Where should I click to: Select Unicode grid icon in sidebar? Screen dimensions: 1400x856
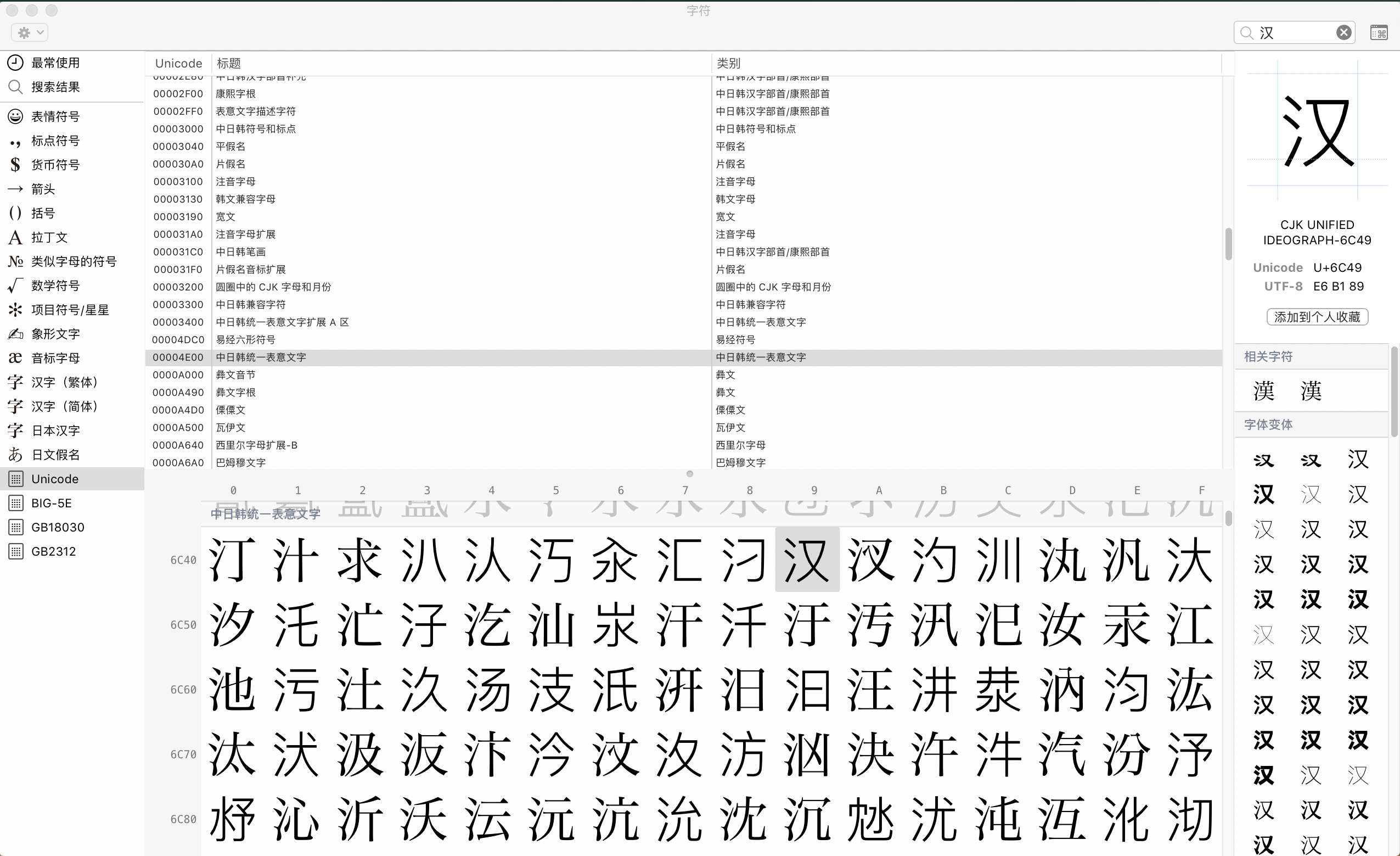[16, 479]
